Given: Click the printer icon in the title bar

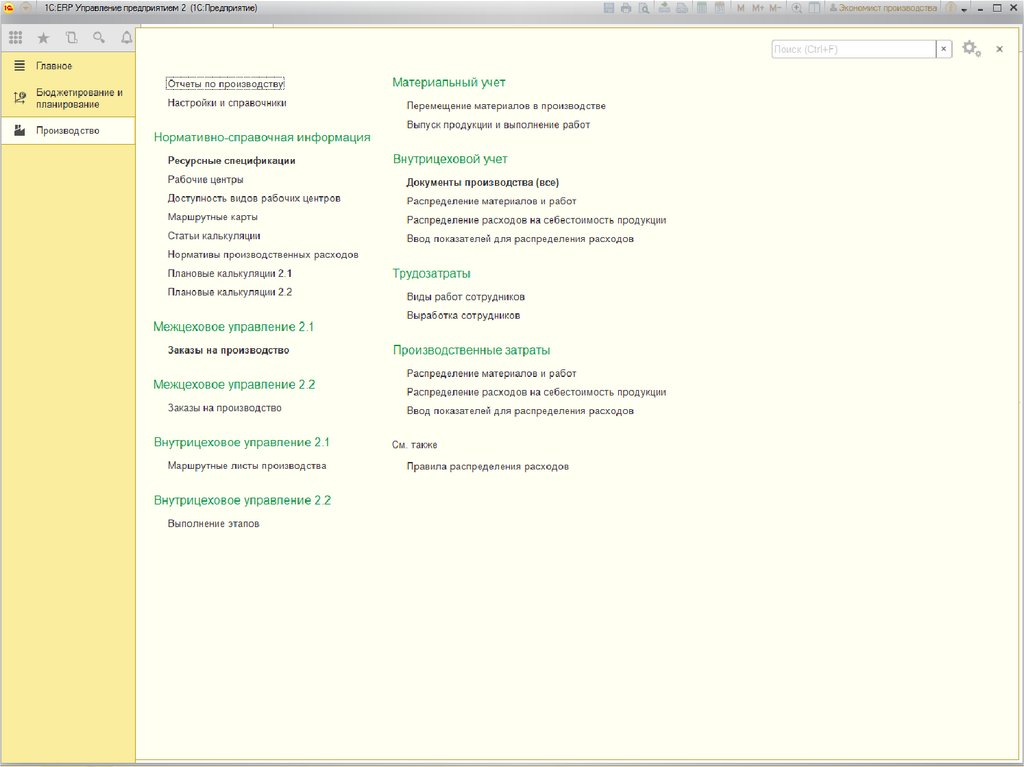Looking at the screenshot, I should (x=626, y=8).
